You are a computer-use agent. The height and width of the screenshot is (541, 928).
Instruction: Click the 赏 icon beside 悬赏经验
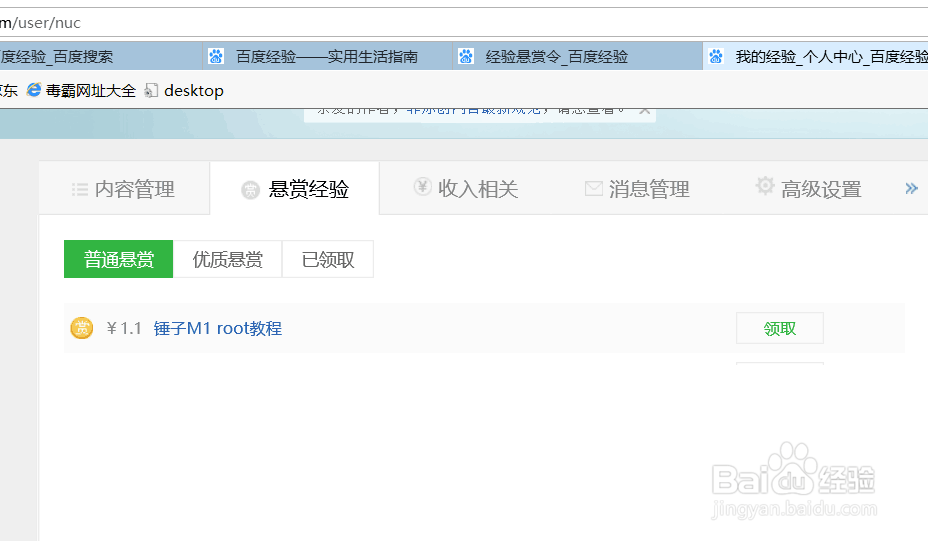(250, 190)
